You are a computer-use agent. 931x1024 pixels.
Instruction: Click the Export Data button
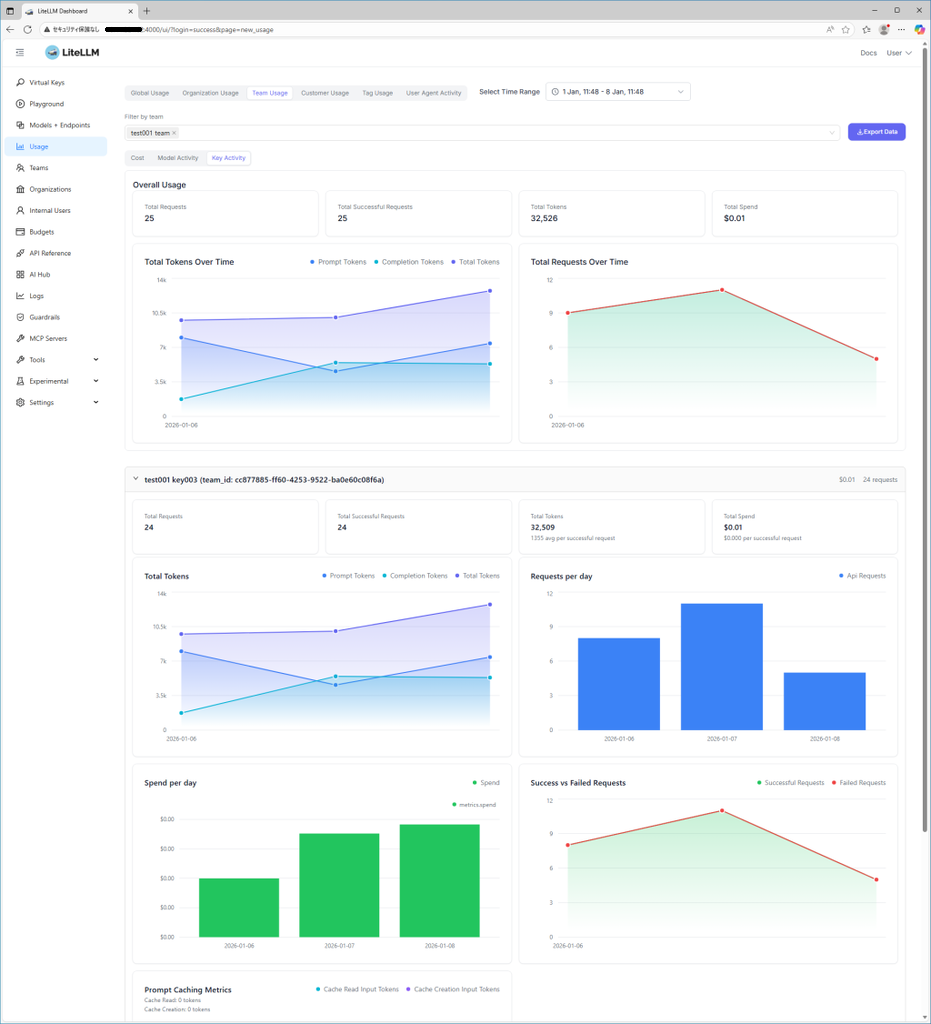876,132
